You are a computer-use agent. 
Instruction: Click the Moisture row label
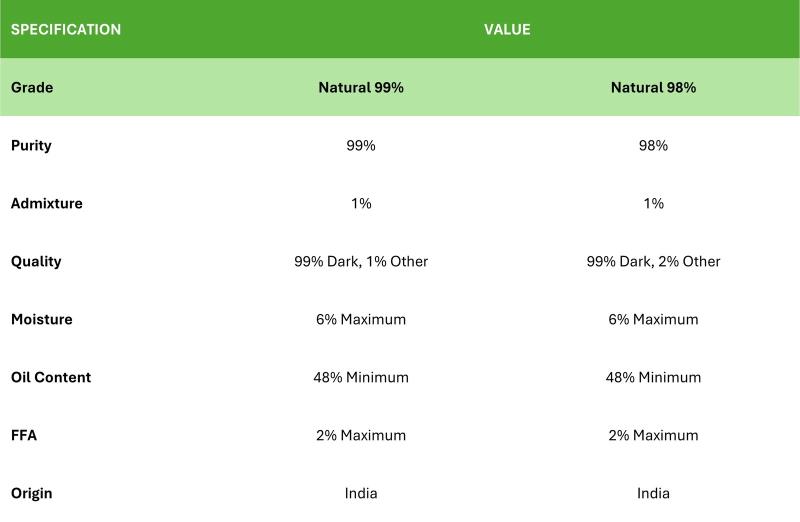click(x=41, y=319)
